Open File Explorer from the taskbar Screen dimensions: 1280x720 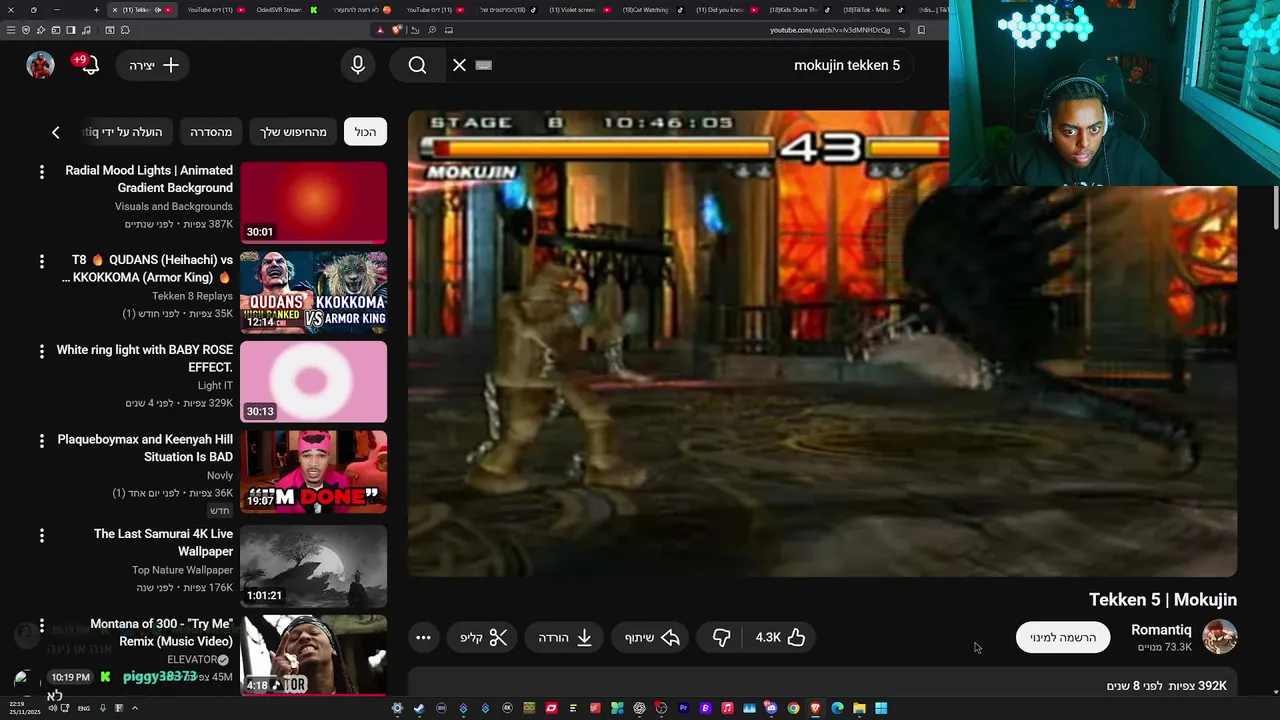pyautogui.click(x=859, y=708)
